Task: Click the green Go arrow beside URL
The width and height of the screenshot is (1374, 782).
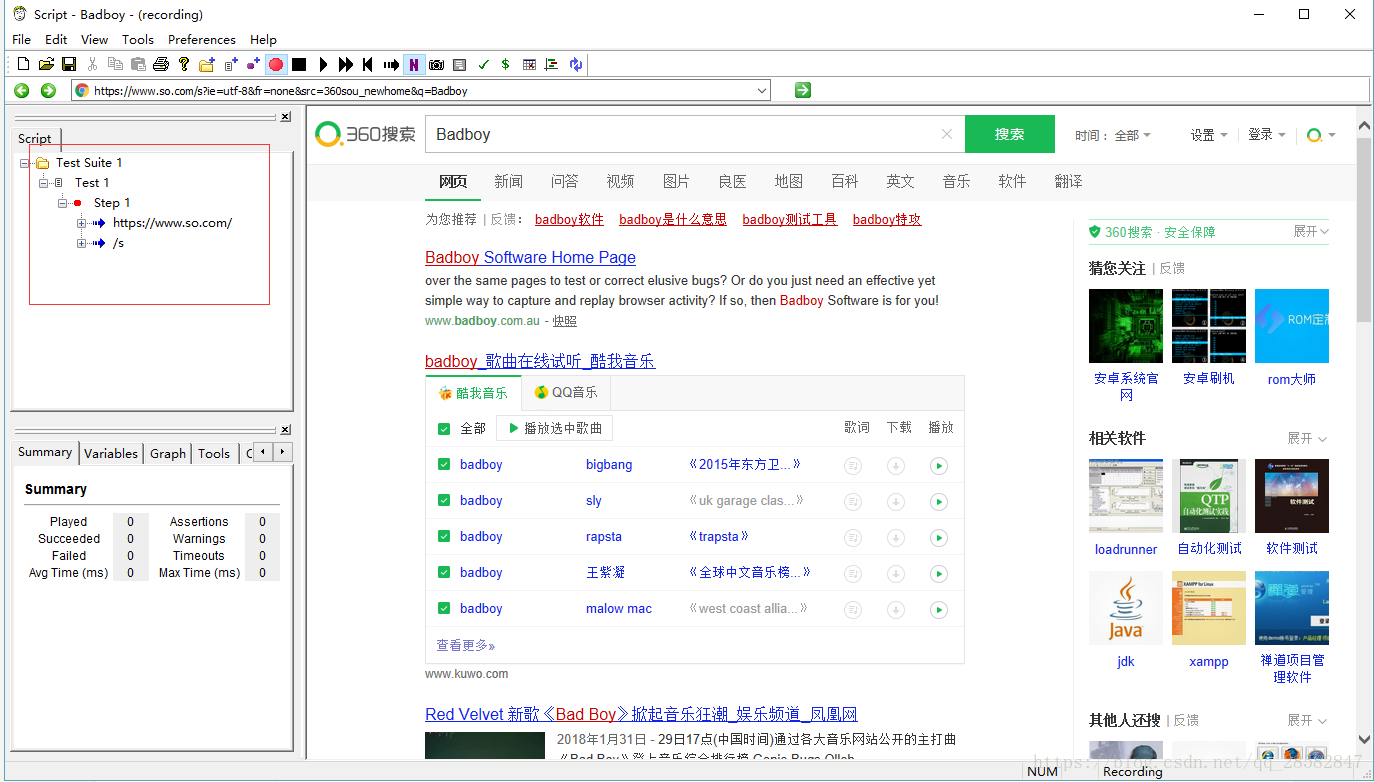Action: pos(802,90)
